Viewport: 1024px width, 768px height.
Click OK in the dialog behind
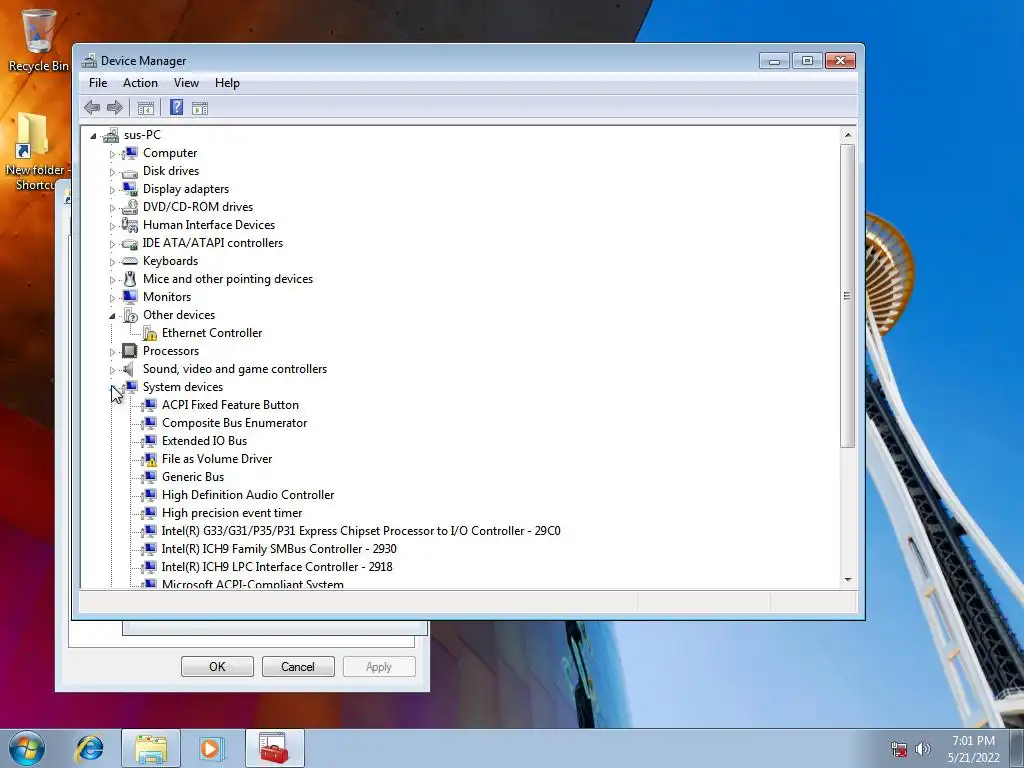coord(217,667)
